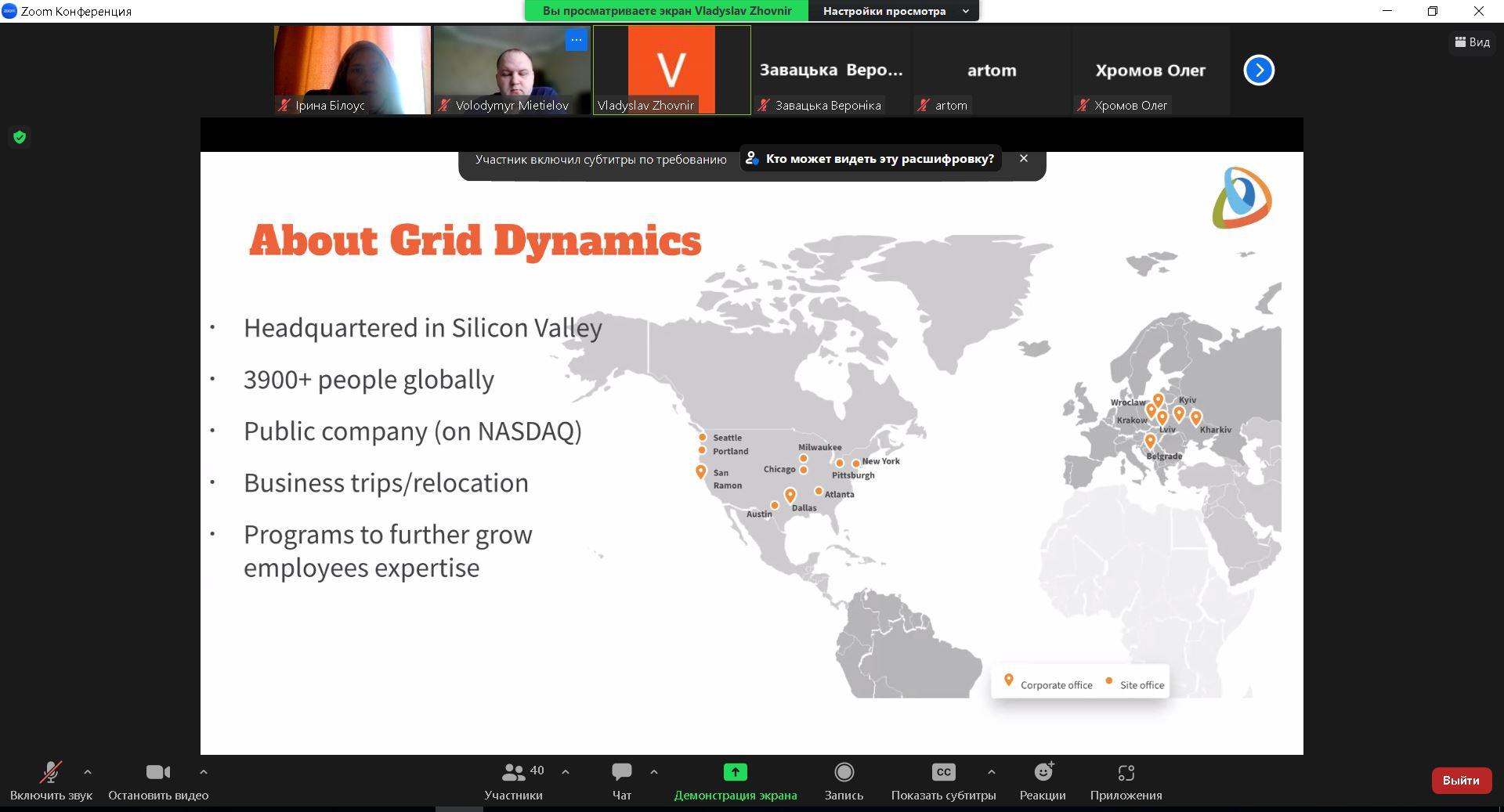Select Ірина Білоус's video thumbnail
The image size is (1504, 812).
click(352, 70)
